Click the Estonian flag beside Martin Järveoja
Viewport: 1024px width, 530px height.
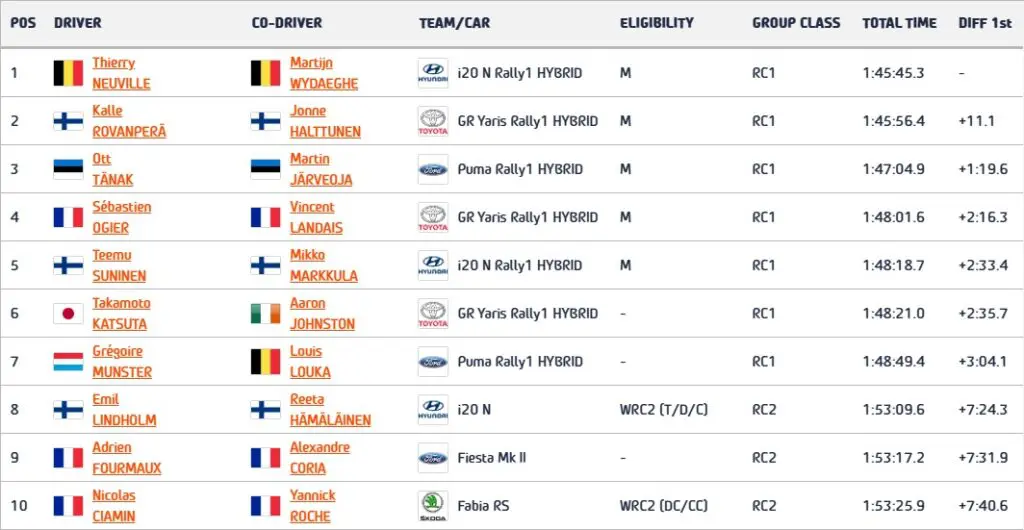(266, 170)
